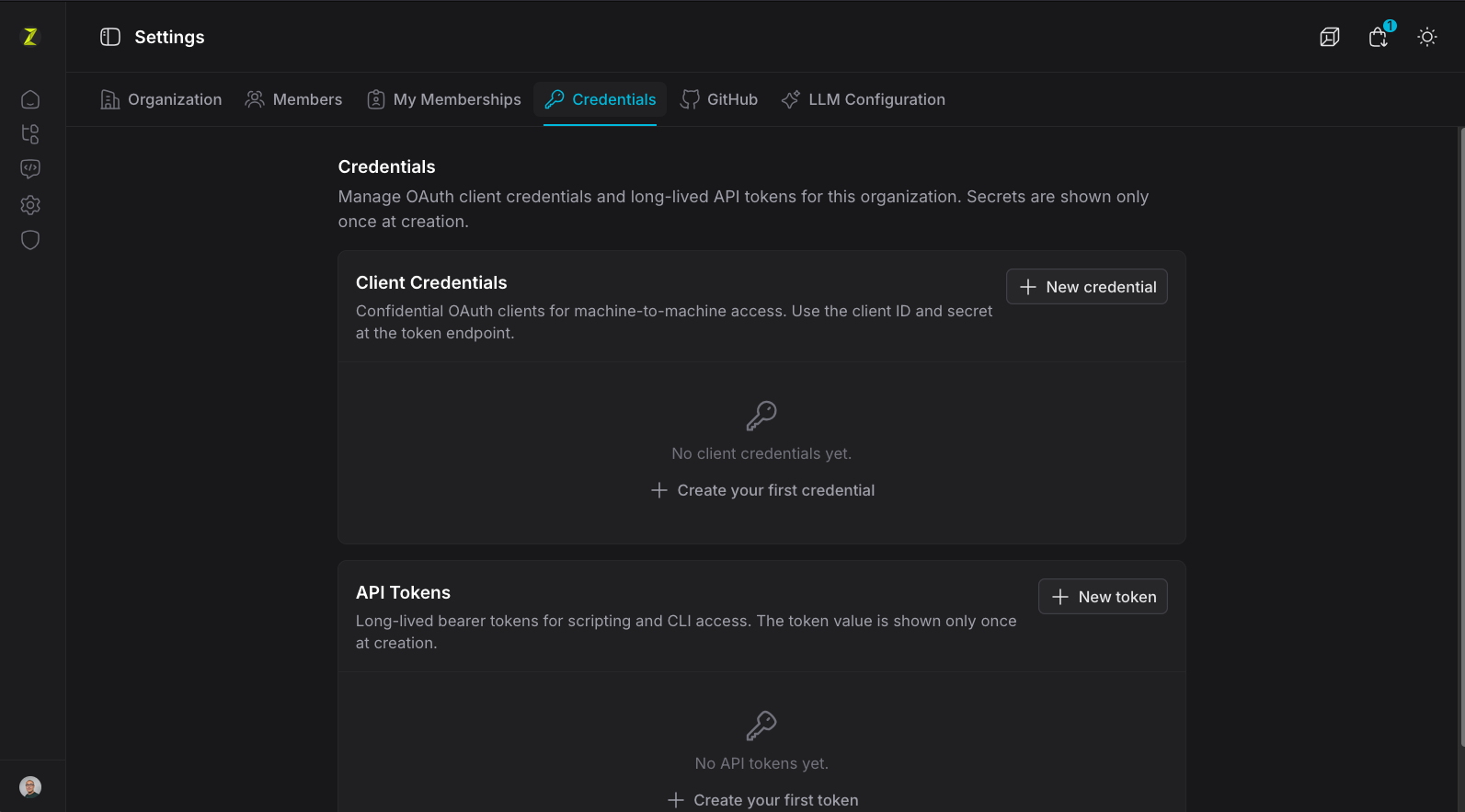Click the key icon above No API tokens
Screen dimensions: 1465x812
761,726
